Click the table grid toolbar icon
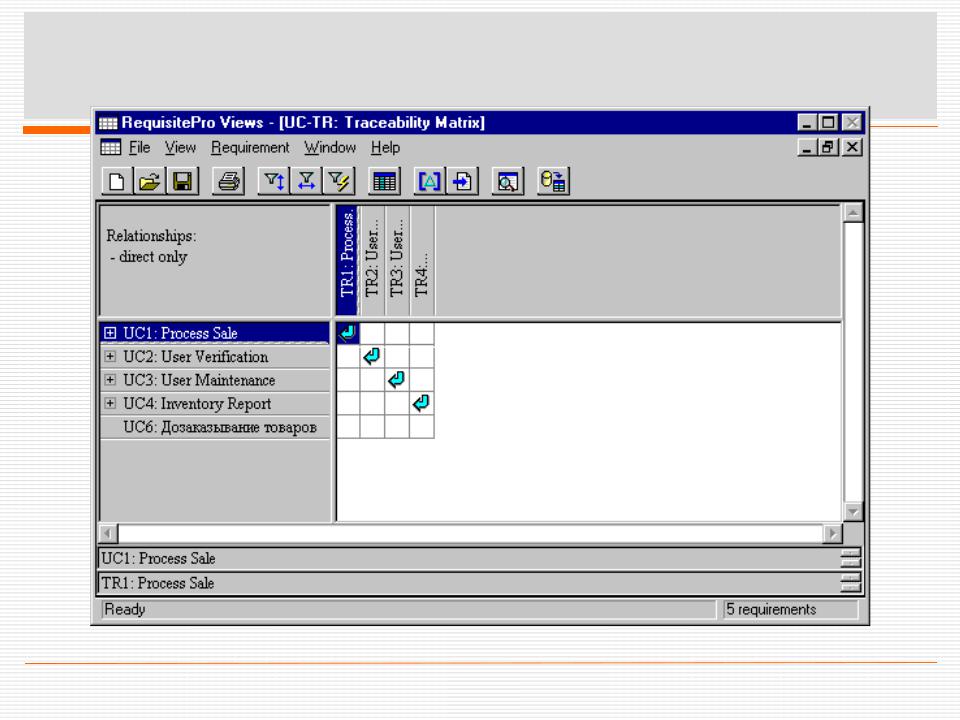Screen dimensions: 960x720 pyautogui.click(x=384, y=181)
